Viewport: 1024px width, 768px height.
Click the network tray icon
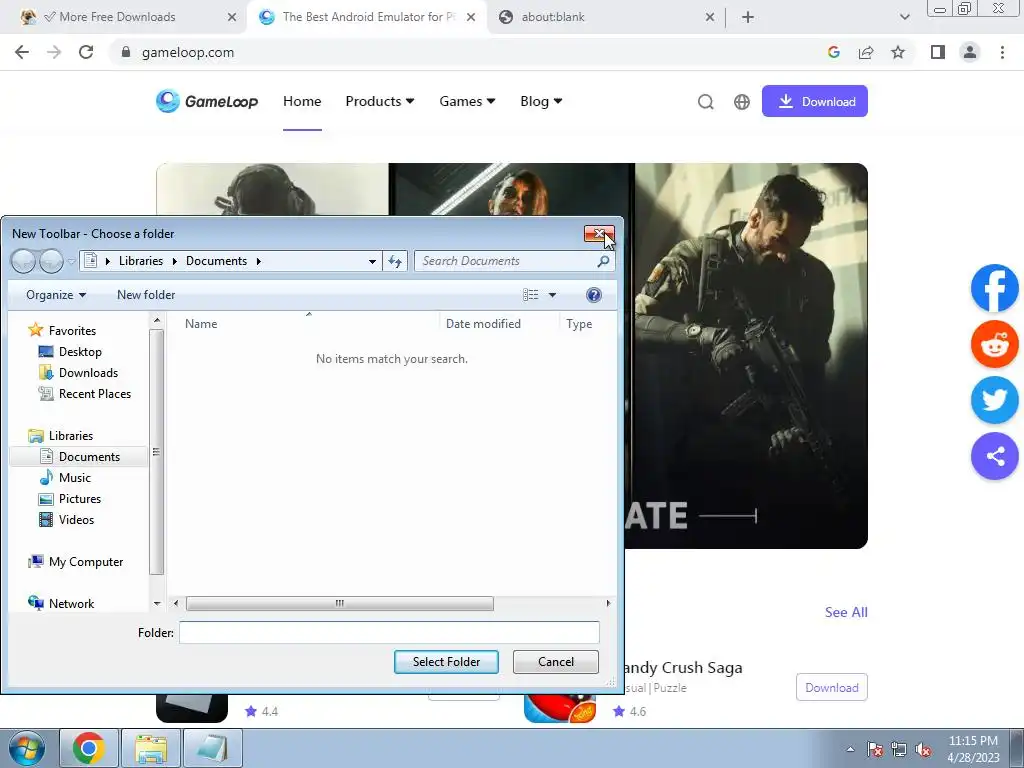pyautogui.click(x=899, y=750)
